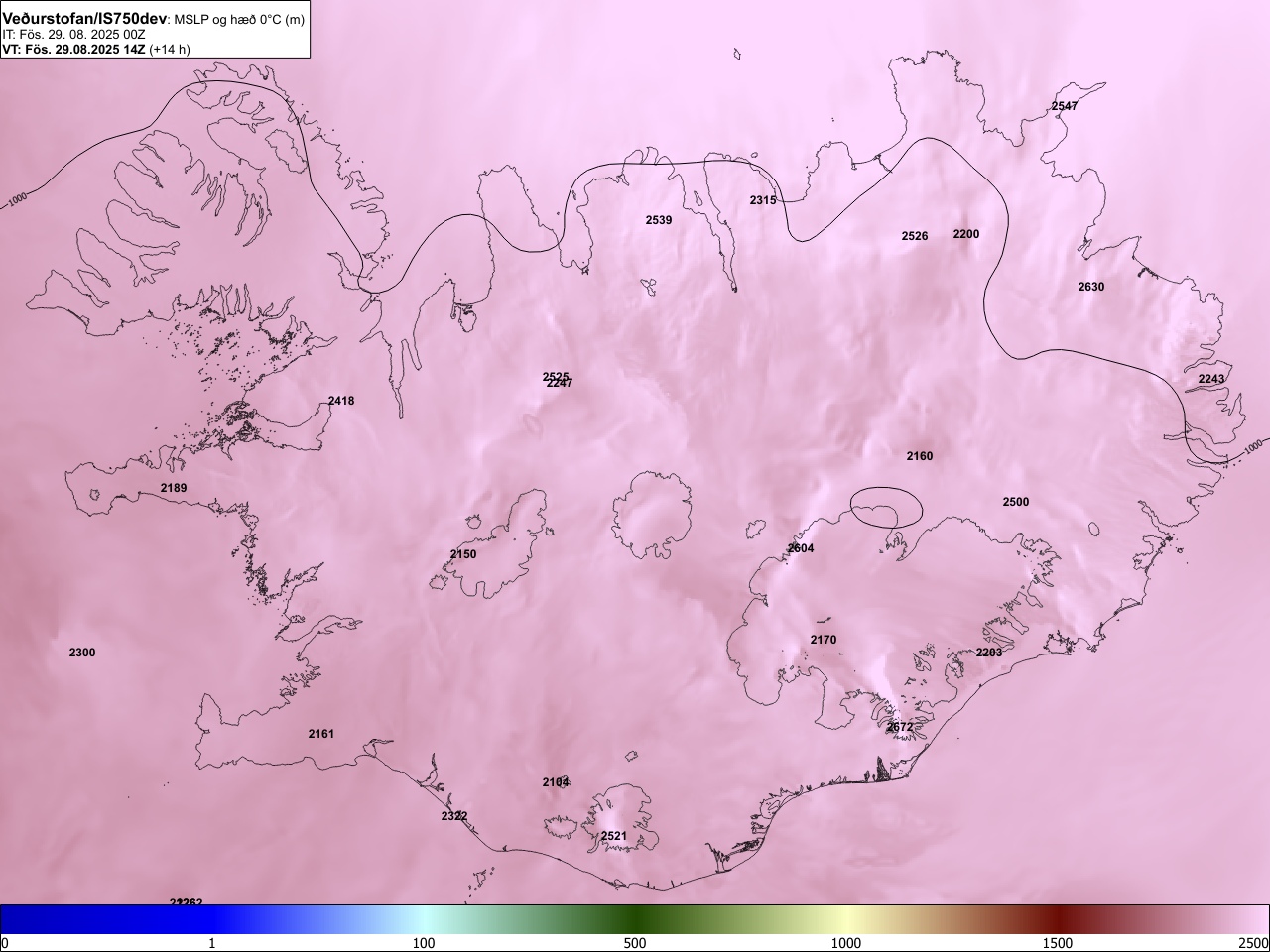
Task: Click the 2189 height value label
Action: tap(174, 488)
